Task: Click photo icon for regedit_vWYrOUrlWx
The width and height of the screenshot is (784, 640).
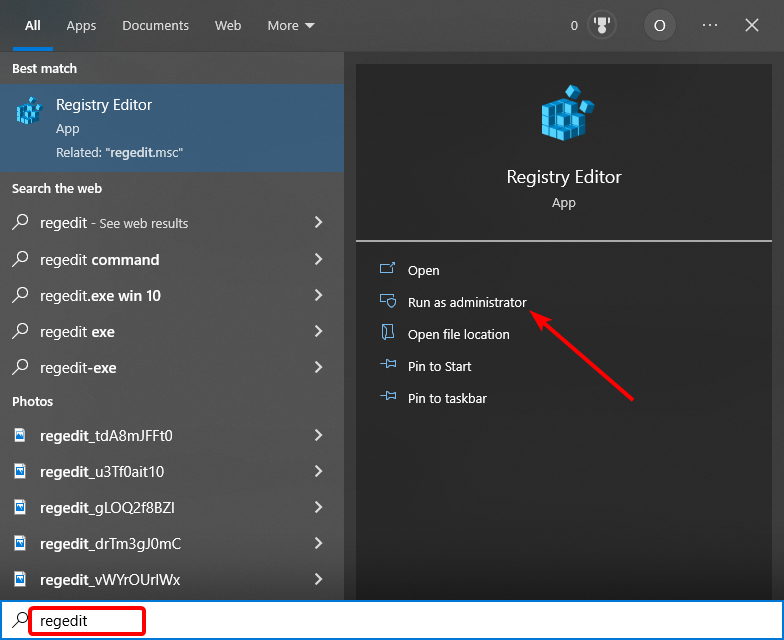Action: [x=20, y=579]
